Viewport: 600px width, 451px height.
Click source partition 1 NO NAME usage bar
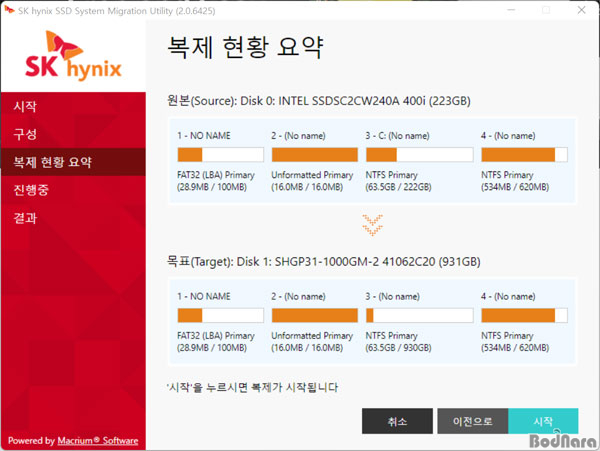click(220, 155)
